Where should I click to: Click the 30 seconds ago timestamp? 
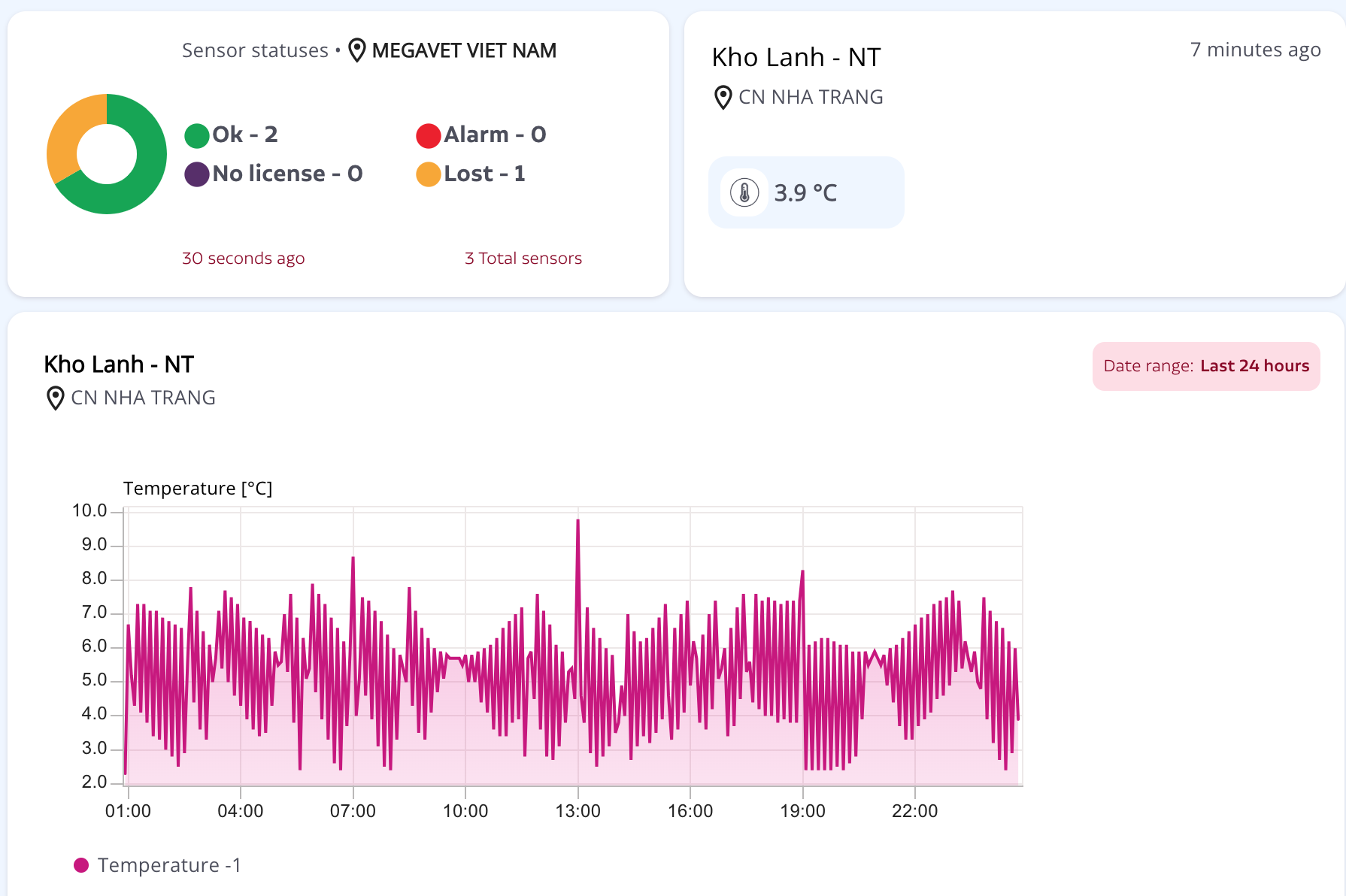click(244, 259)
